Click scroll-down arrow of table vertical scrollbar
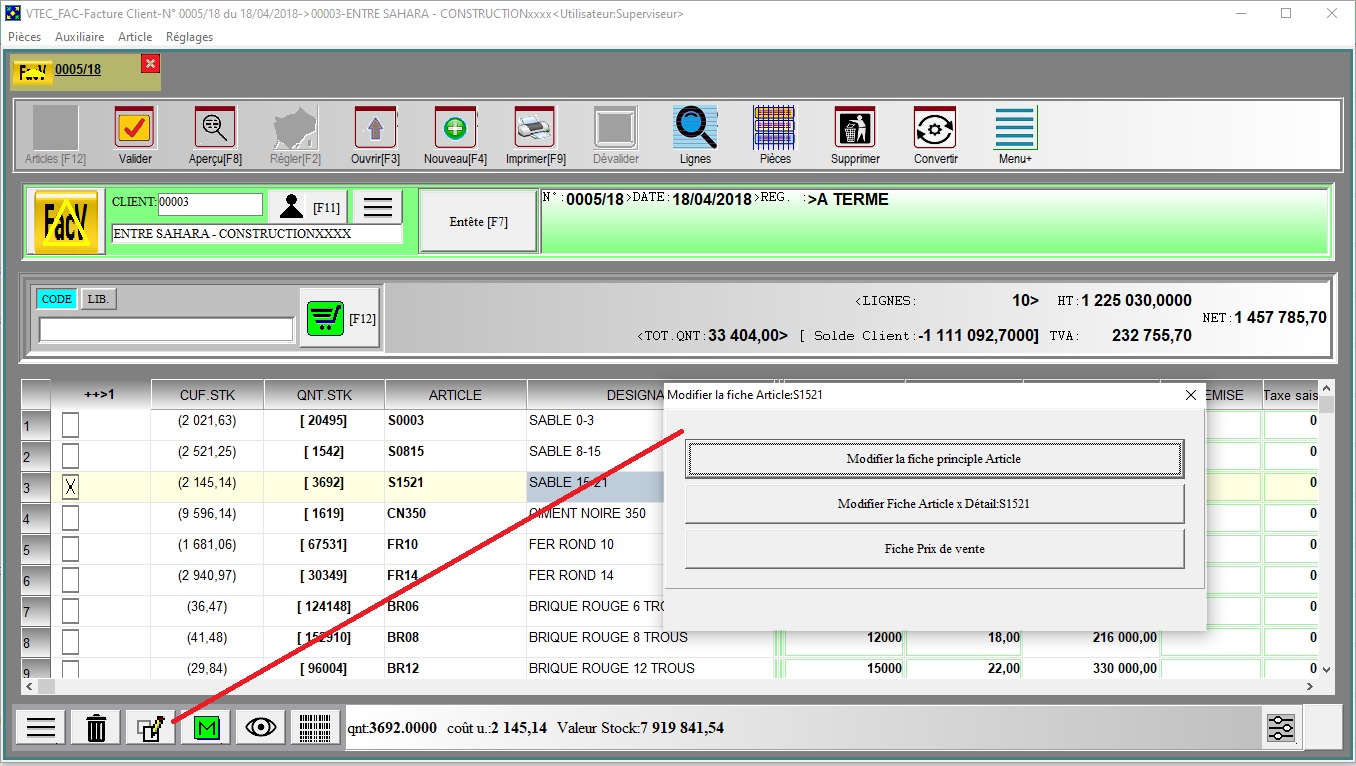This screenshot has width=1356, height=766. 1327,669
